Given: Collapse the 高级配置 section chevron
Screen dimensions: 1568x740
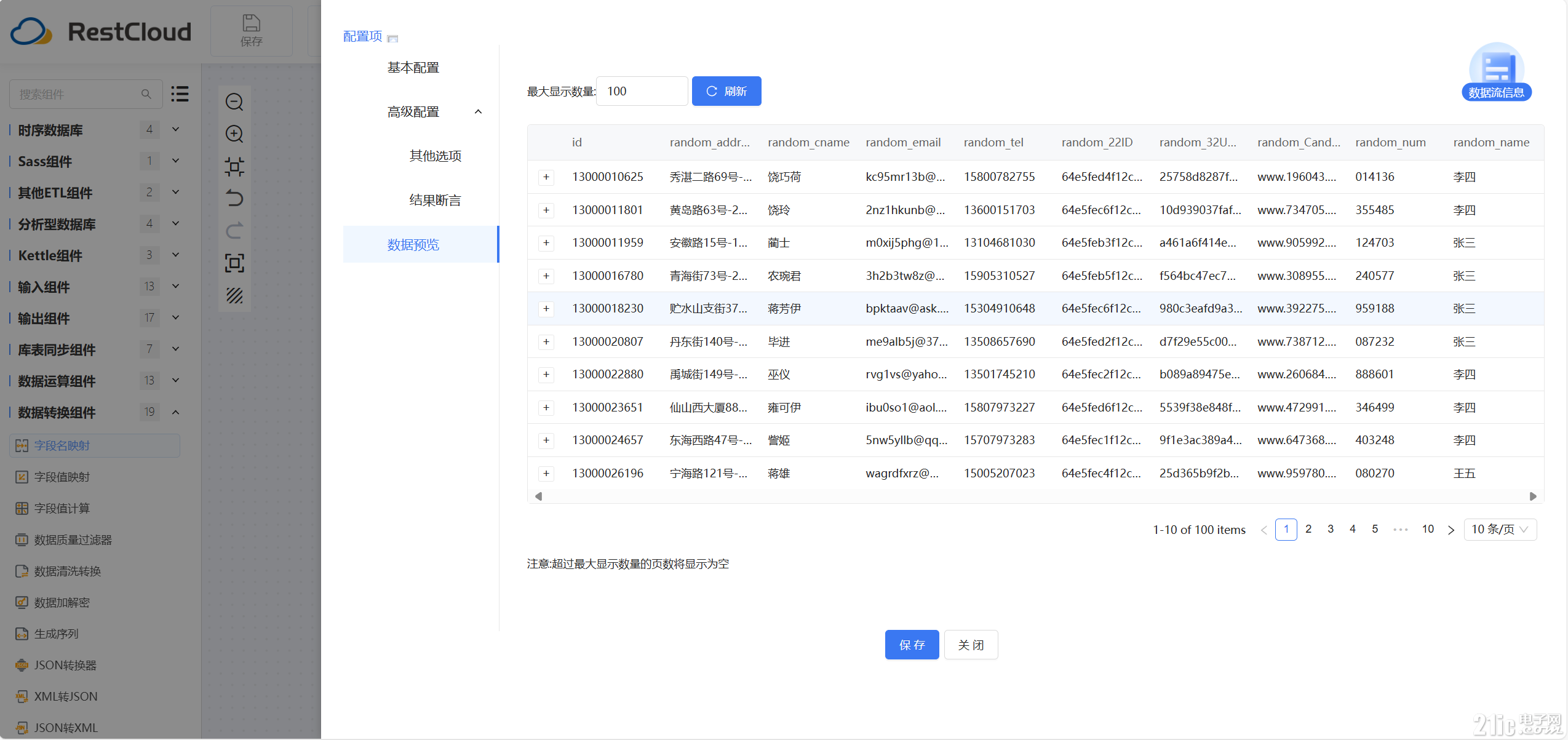Looking at the screenshot, I should pyautogui.click(x=478, y=112).
